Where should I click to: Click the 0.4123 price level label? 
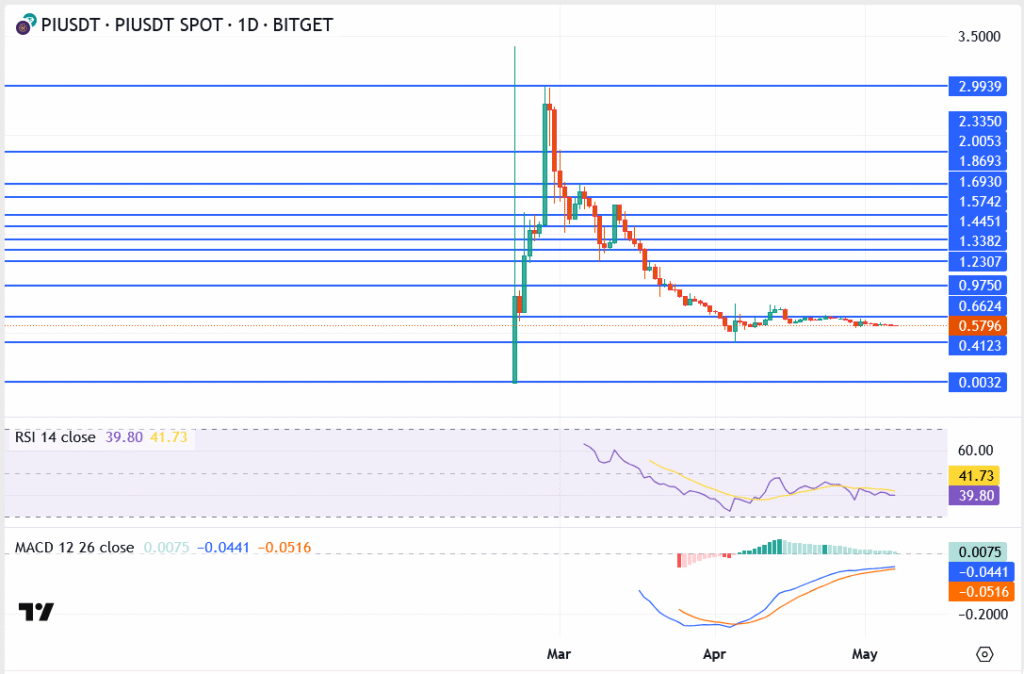point(977,346)
